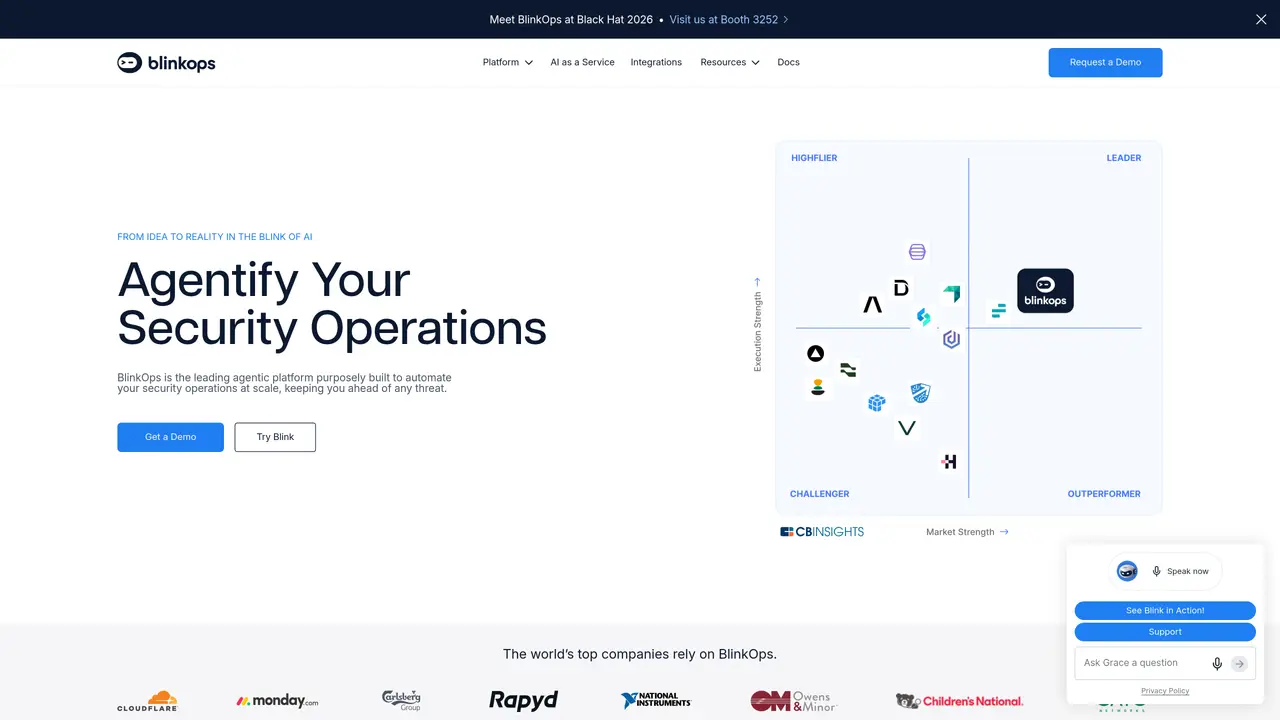
Task: Click the 'Meet BlinkOps at Black Hat 2026' text
Action: [x=571, y=19]
